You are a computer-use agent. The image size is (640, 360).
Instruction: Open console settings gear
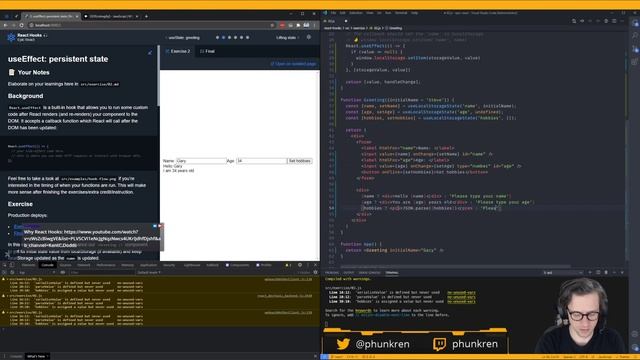(x=315, y=272)
